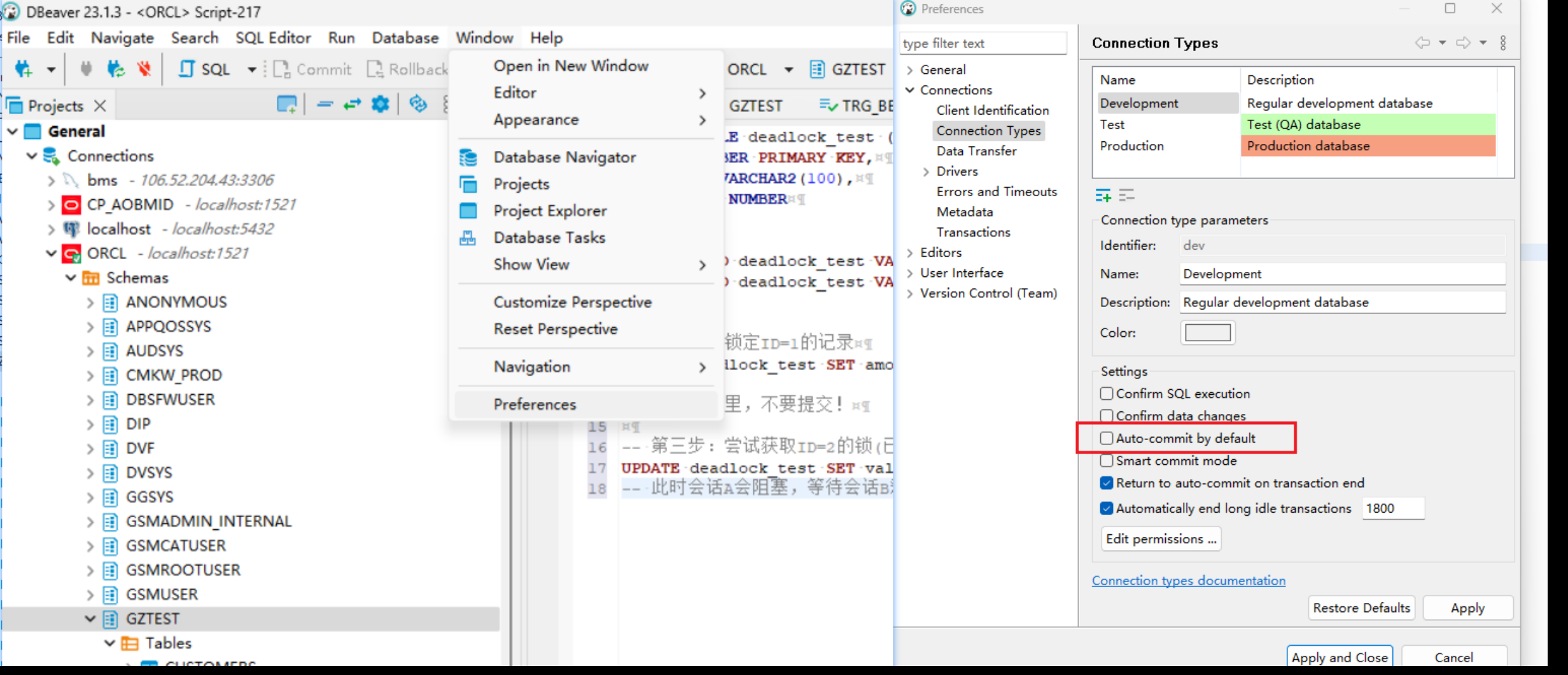This screenshot has width=1568, height=675.
Task: Open Connection types documentation link
Action: (1189, 581)
